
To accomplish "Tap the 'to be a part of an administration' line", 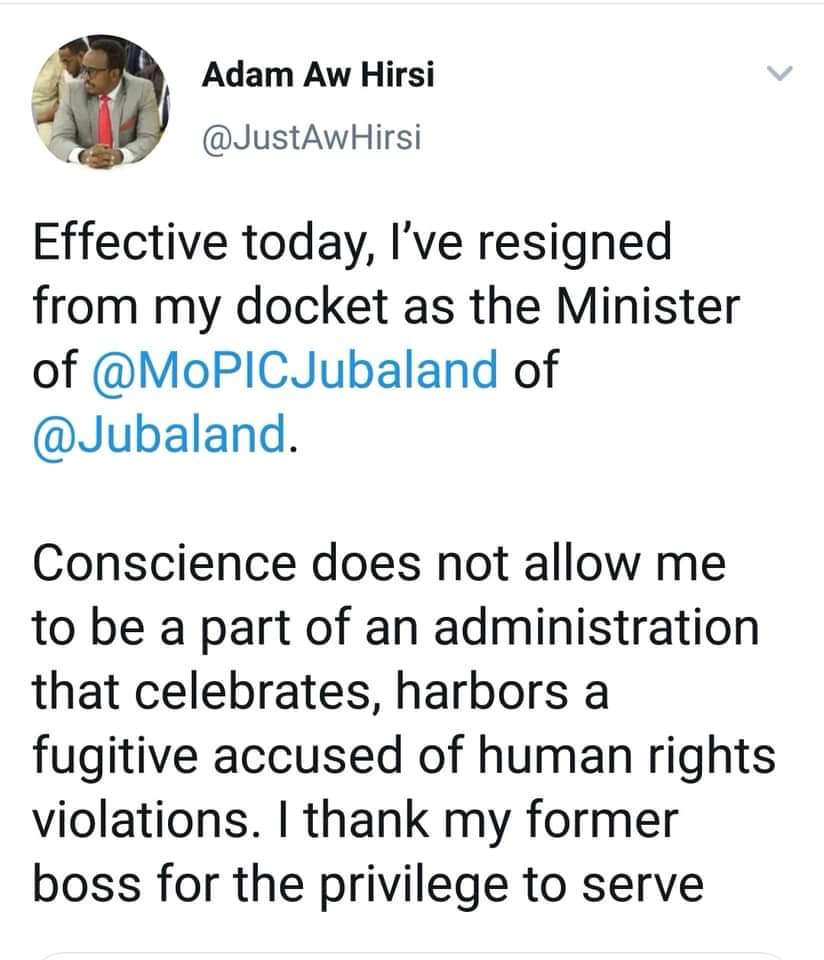I will (395, 629).
